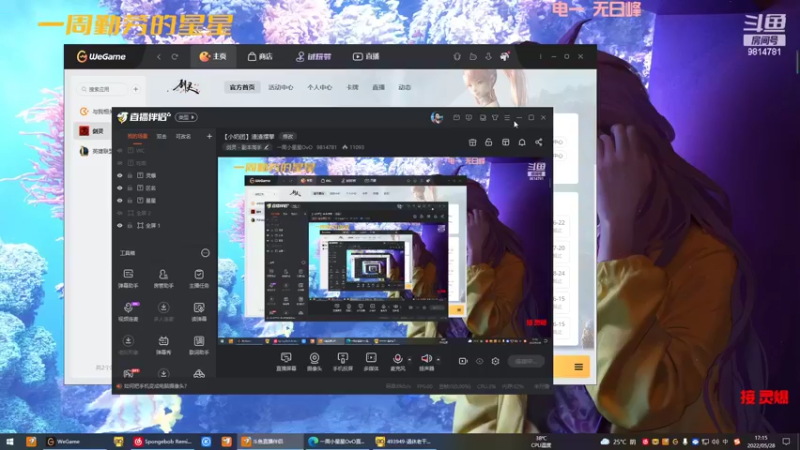Open the 主播任务 tool in the toolbox
The width and height of the screenshot is (800, 450).
pos(199,279)
